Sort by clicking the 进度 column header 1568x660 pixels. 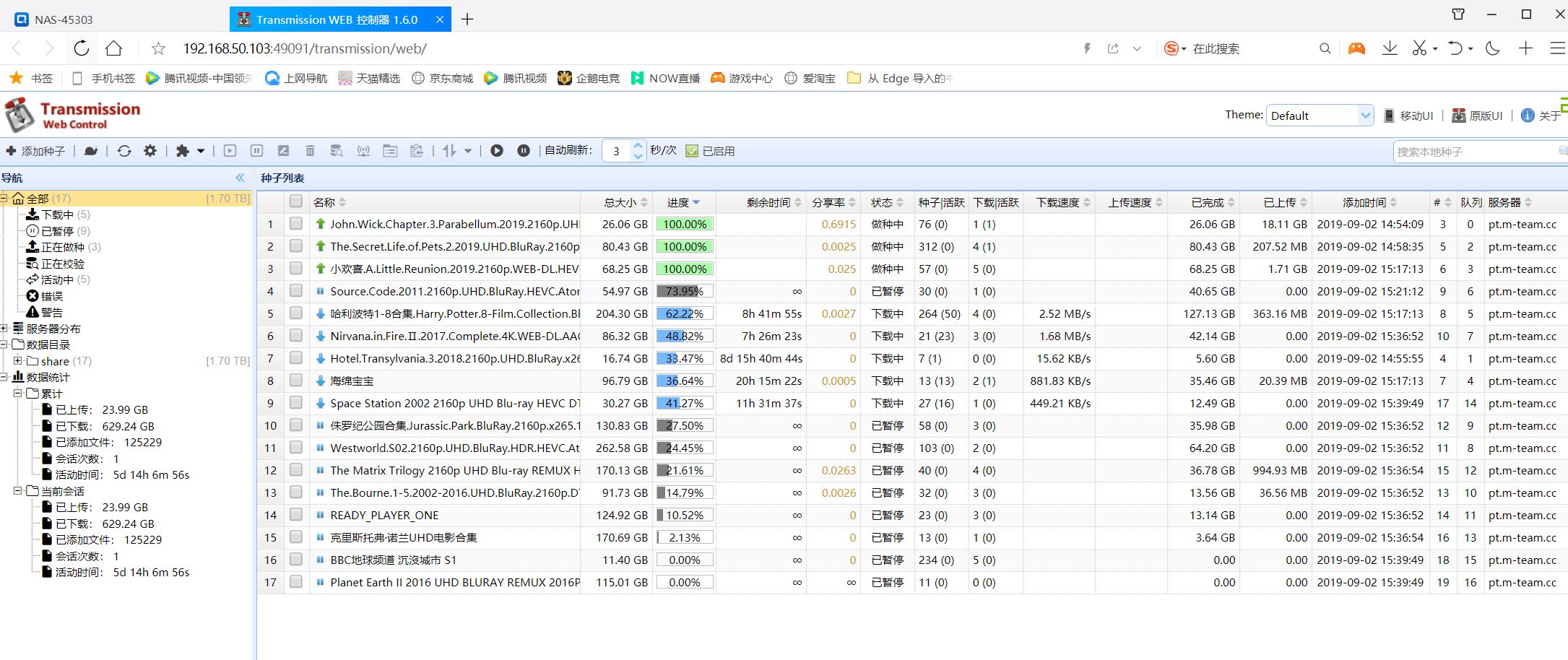click(x=677, y=202)
